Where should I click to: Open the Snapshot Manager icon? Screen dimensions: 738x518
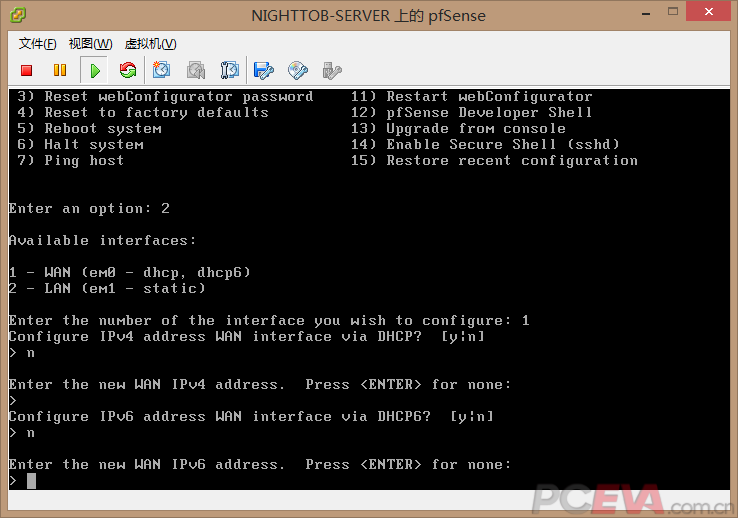tap(230, 70)
